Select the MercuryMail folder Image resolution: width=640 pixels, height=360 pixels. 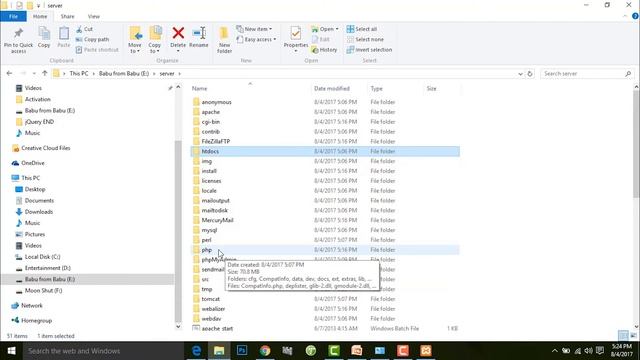pyautogui.click(x=217, y=220)
